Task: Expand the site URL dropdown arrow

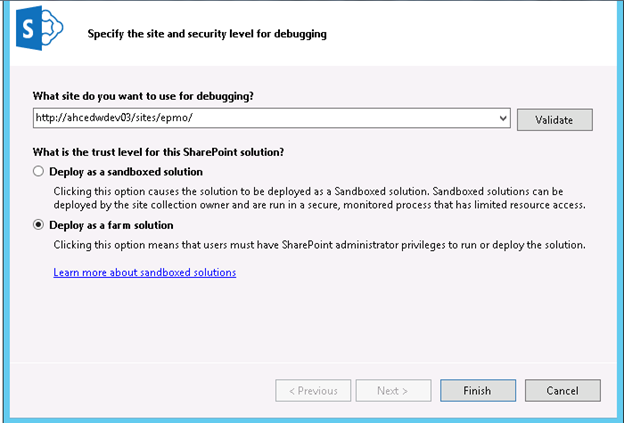Action: pyautogui.click(x=503, y=118)
